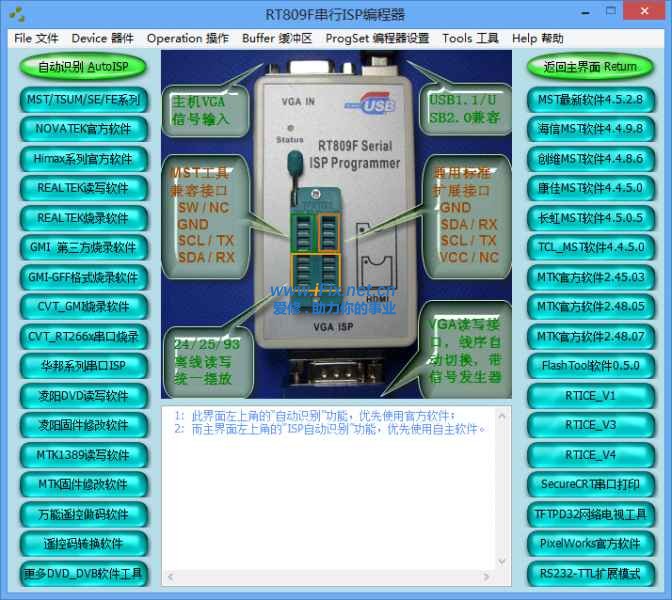This screenshot has height=600, width=672.
Task: Click the app icon in the title bar
Action: click(x=16, y=14)
